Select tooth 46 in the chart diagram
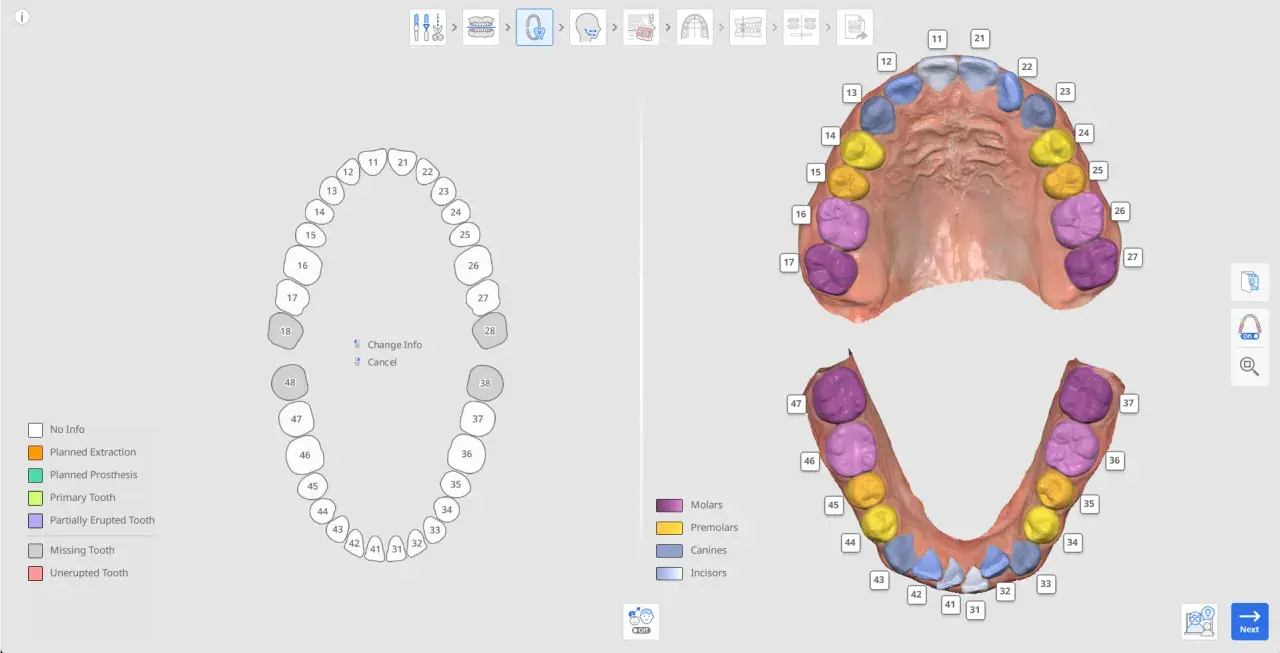 [x=305, y=455]
